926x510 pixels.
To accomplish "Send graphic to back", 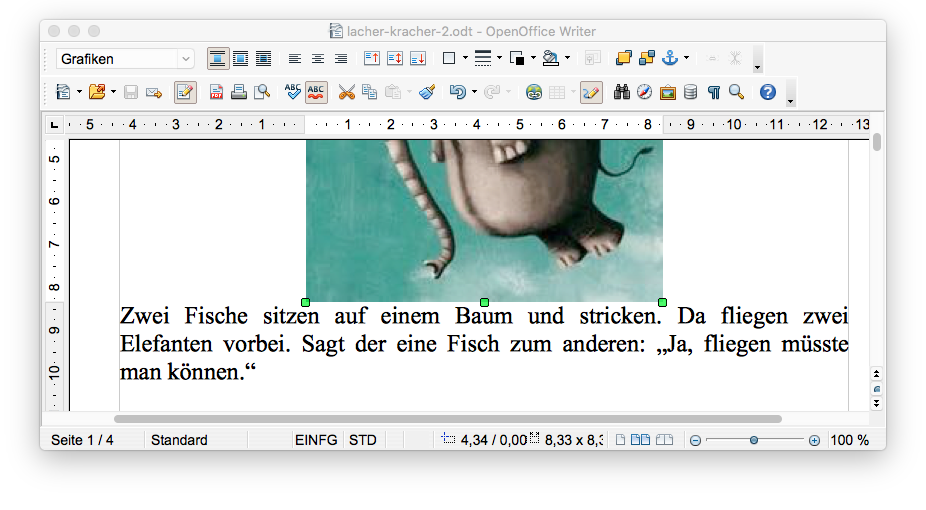I will click(647, 58).
